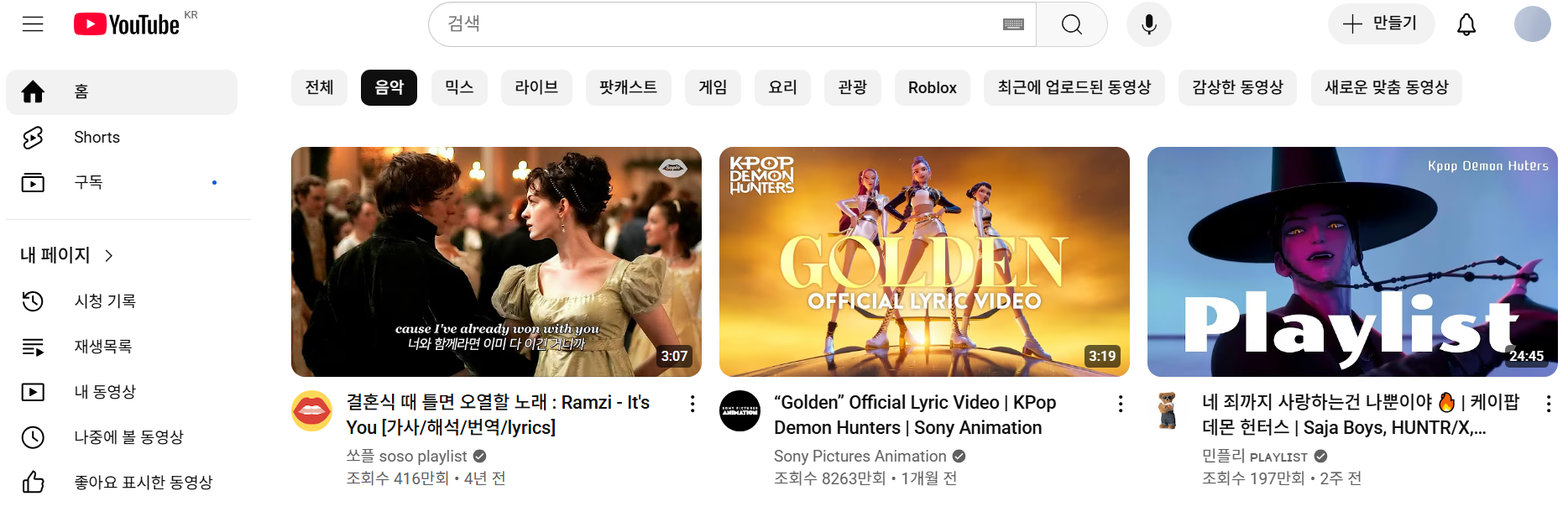Screen dimensions: 1568x517
Task: Click the text 조회수 197만회 • 2주 전
Action: coord(1282,478)
